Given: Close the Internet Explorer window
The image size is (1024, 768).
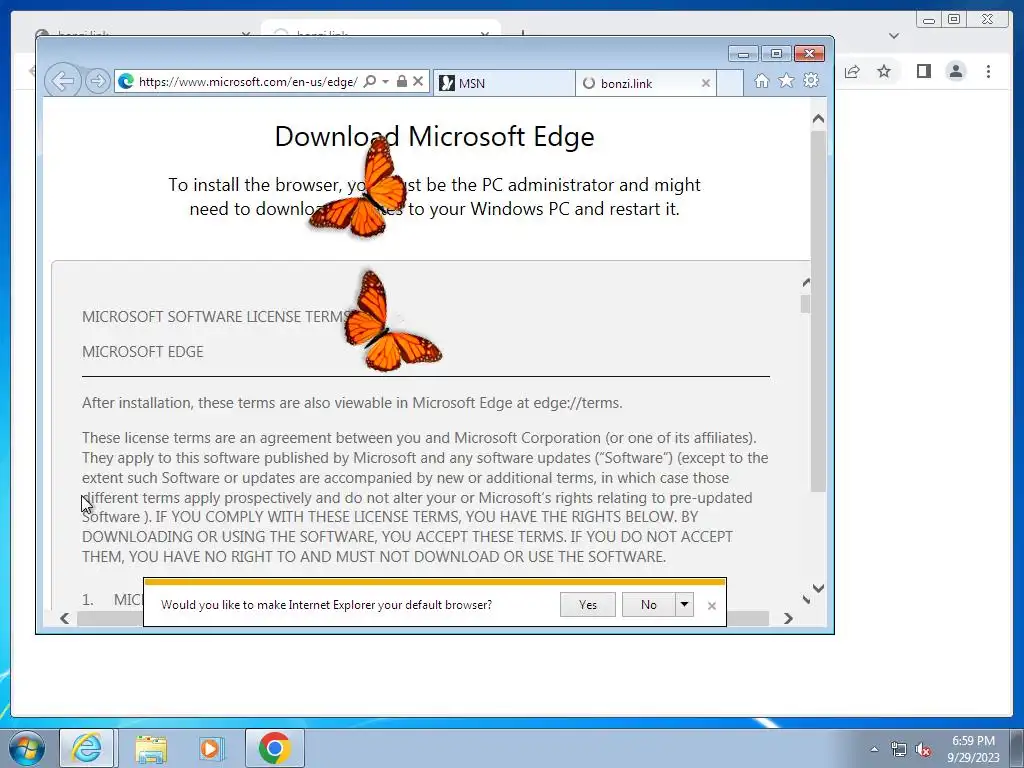Looking at the screenshot, I should pyautogui.click(x=809, y=54).
